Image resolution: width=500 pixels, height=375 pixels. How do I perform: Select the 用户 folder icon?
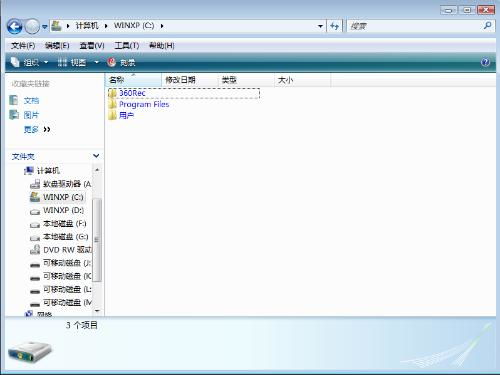[x=112, y=116]
